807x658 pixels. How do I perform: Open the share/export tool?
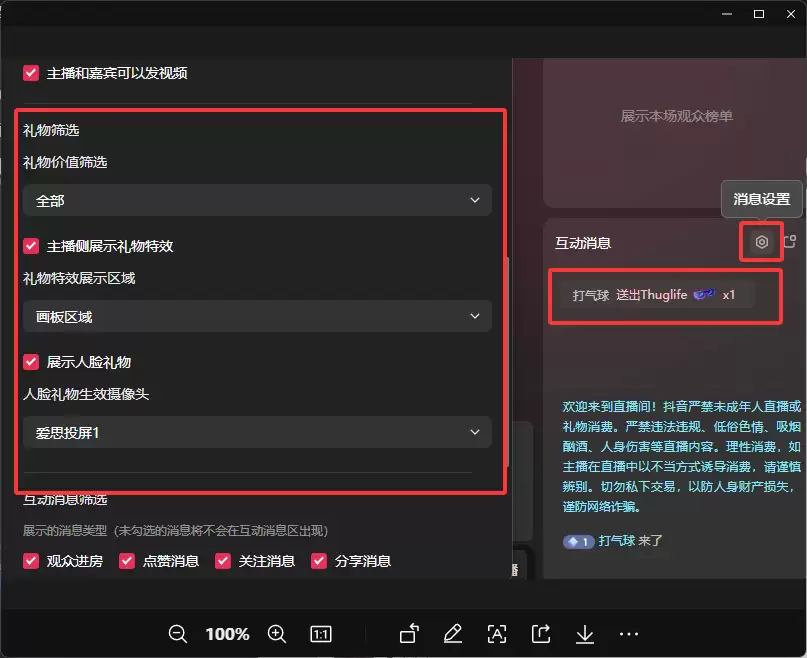[540, 634]
